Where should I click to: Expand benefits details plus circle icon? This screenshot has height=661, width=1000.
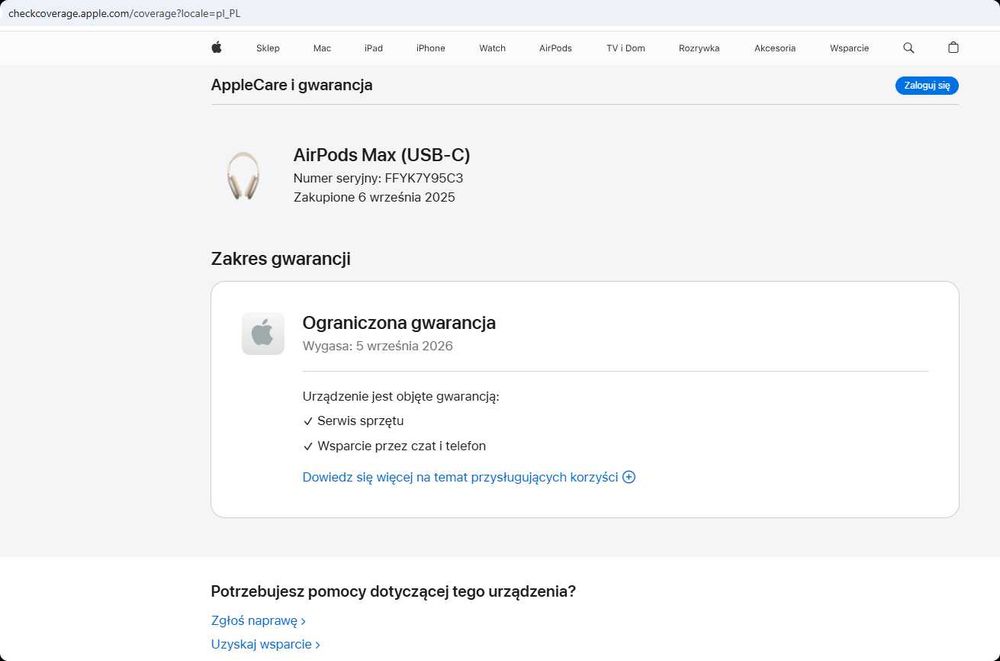[629, 477]
